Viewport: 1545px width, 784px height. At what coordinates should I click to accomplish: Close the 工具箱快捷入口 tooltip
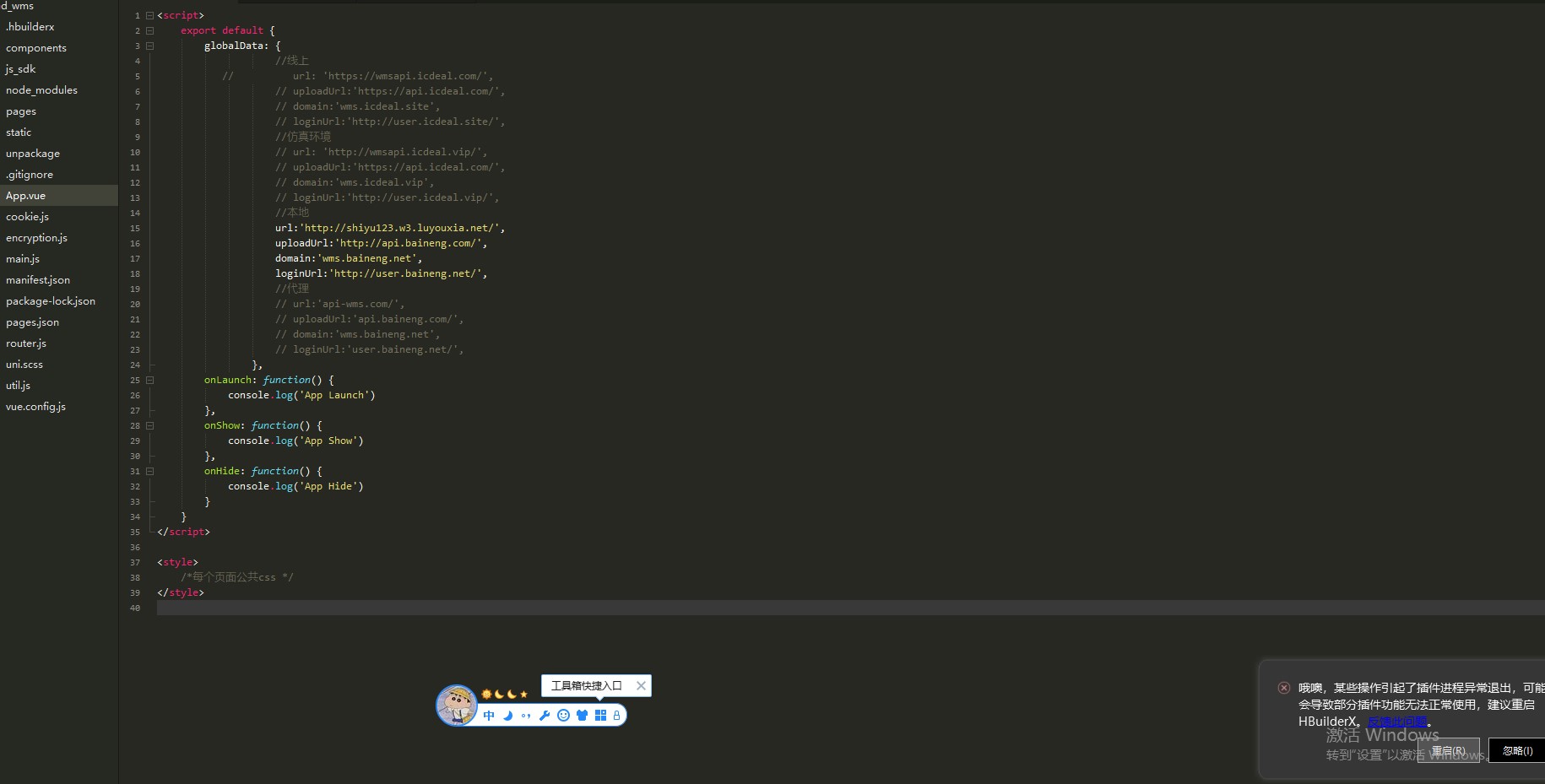(641, 685)
